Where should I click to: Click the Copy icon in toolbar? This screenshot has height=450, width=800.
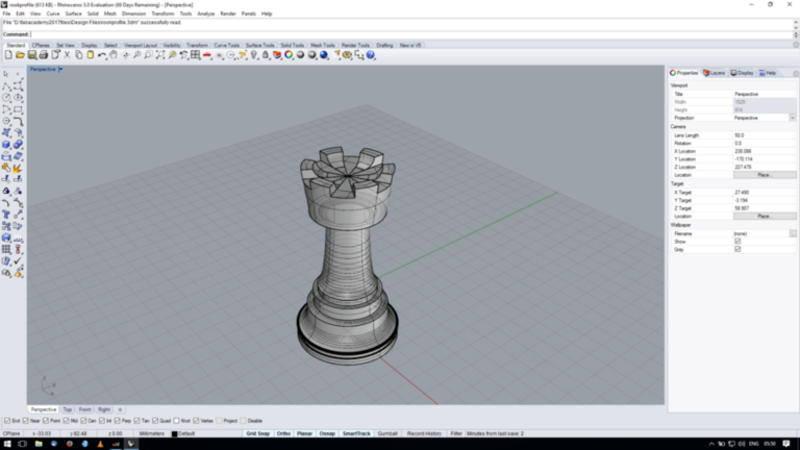(79, 55)
